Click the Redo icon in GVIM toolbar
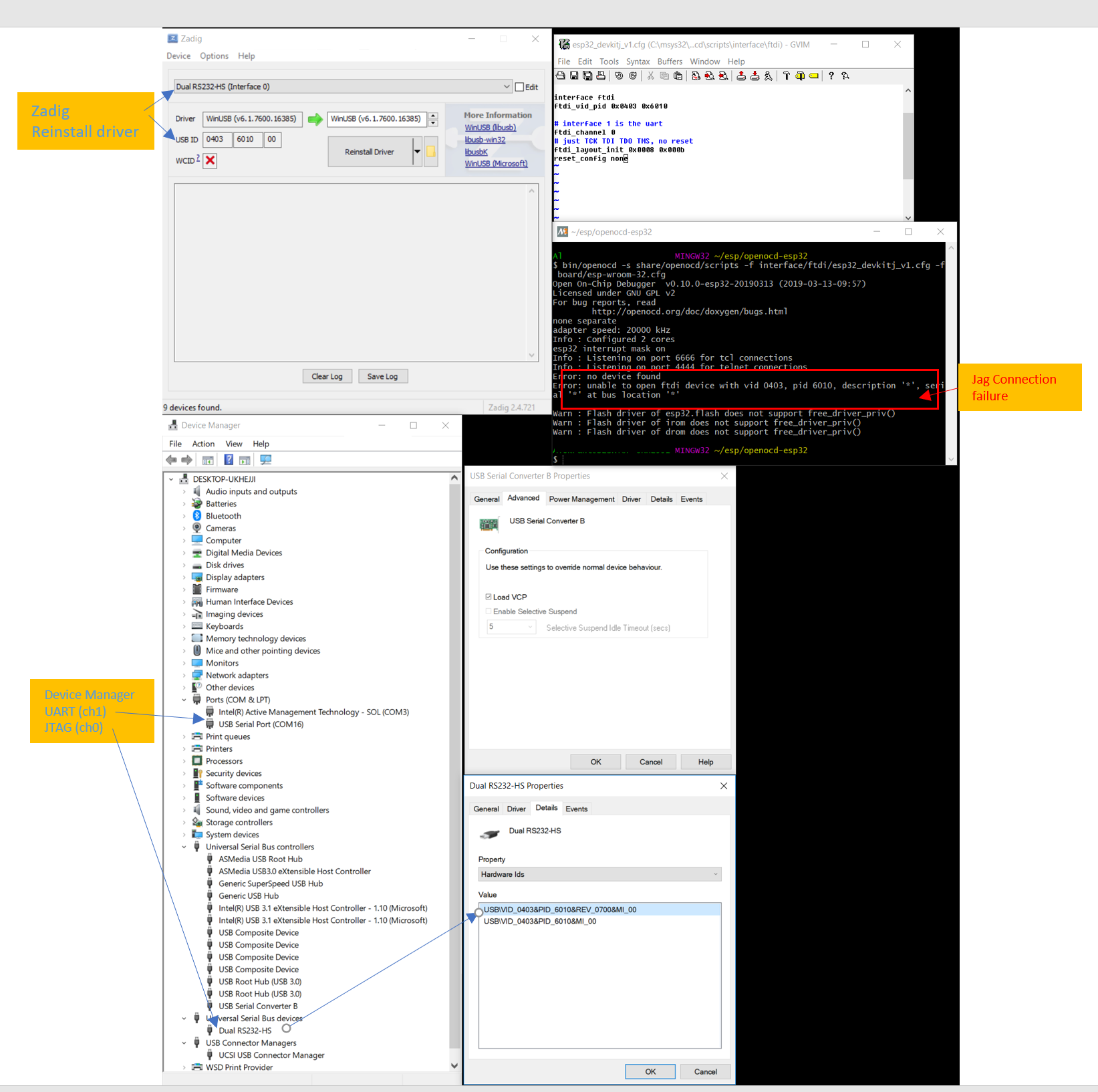The width and height of the screenshot is (1098, 1092). point(633,76)
